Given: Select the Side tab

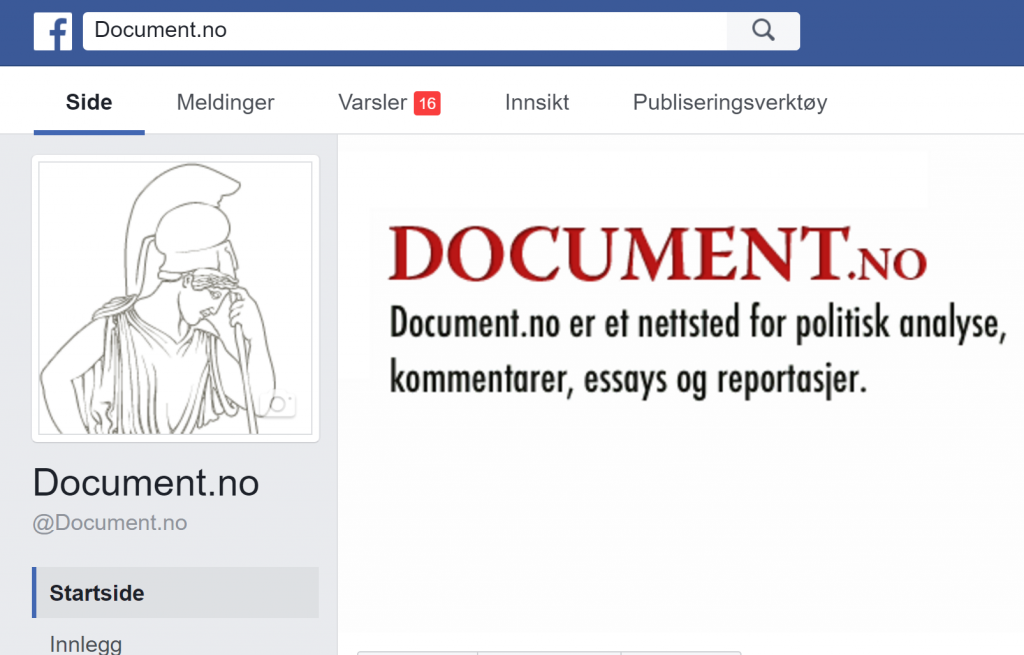Looking at the screenshot, I should click(89, 102).
